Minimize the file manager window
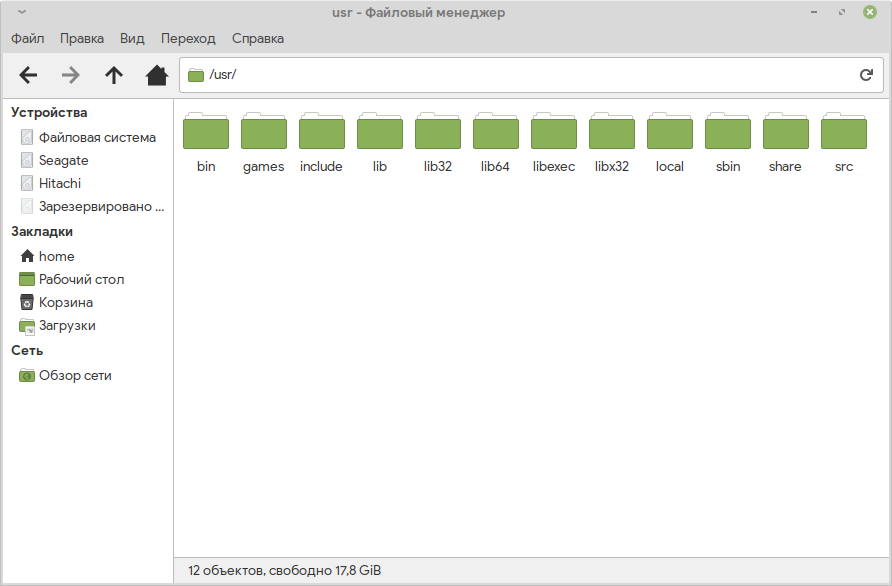This screenshot has height=586, width=892. pyautogui.click(x=814, y=12)
